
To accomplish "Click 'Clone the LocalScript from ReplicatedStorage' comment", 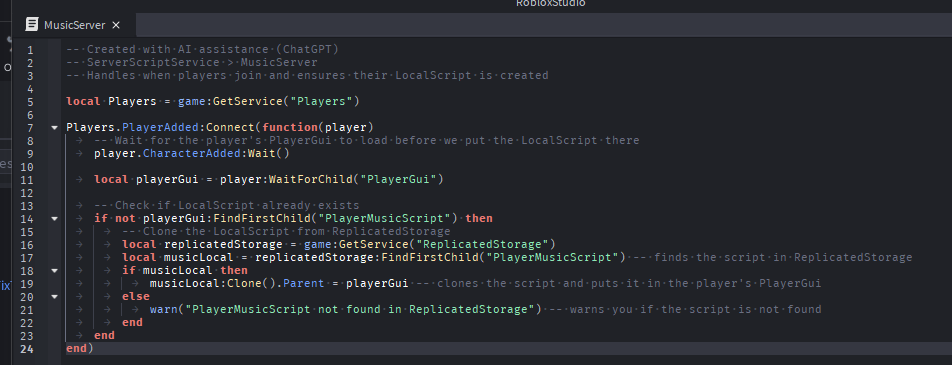I will [287, 231].
